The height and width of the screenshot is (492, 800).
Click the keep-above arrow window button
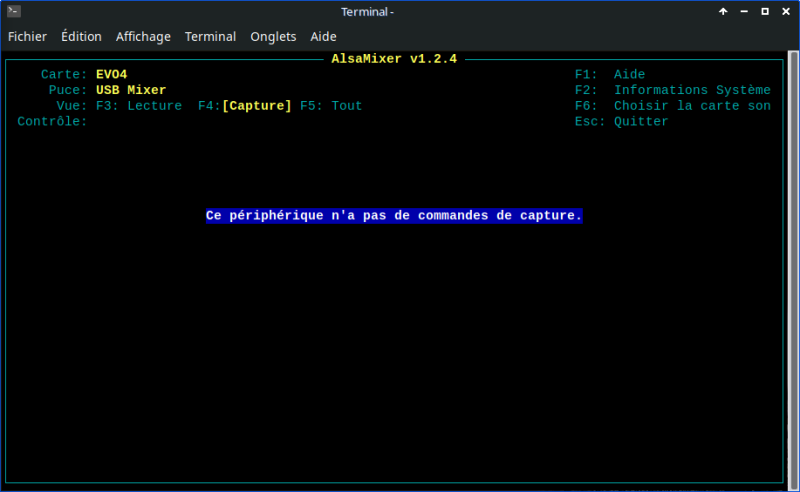723,11
